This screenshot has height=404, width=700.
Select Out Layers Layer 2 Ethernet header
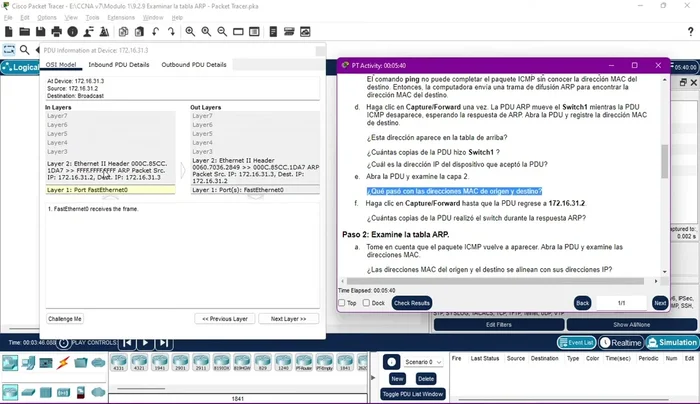pos(255,171)
